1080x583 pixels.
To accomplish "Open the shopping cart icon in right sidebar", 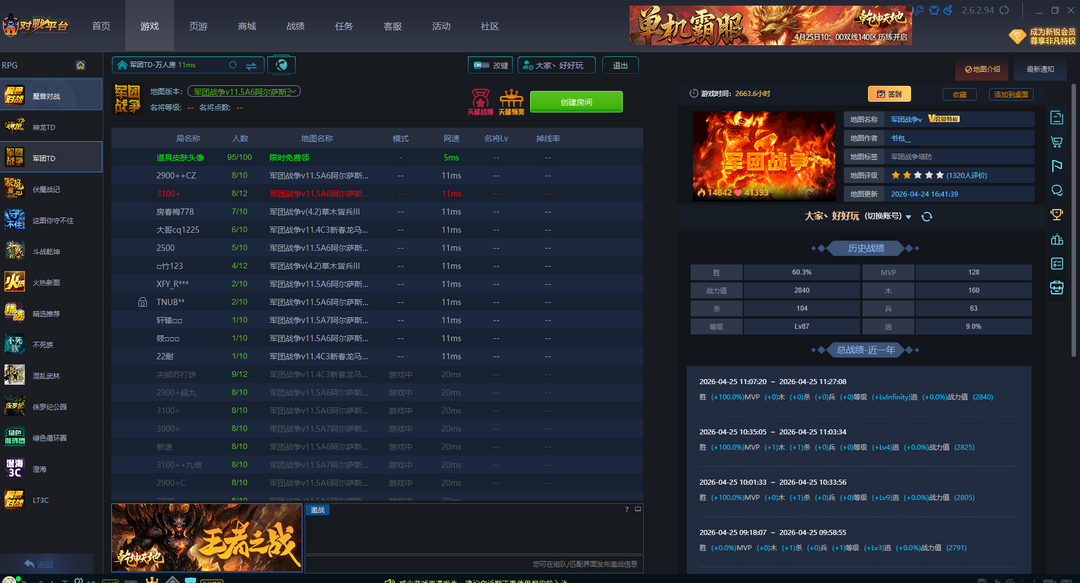I will (x=1057, y=142).
